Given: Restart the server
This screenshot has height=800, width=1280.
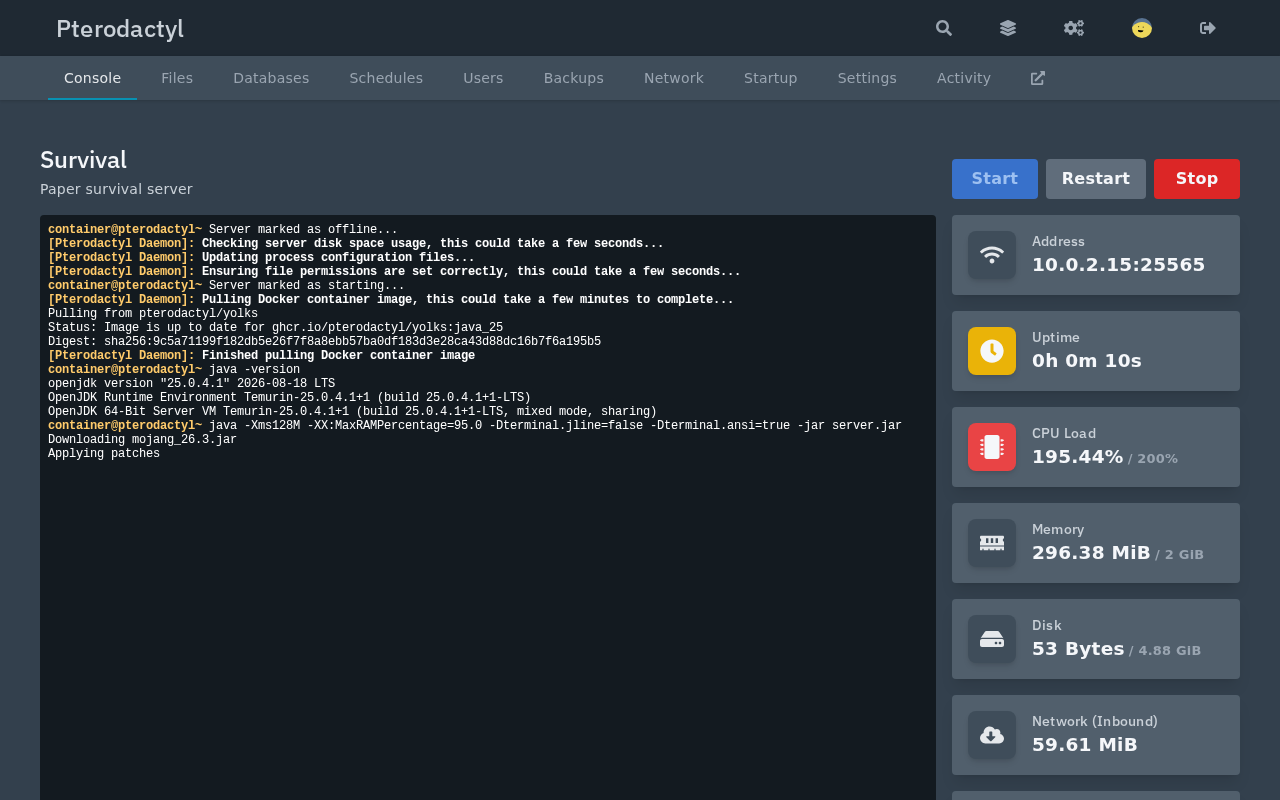Looking at the screenshot, I should point(1096,179).
